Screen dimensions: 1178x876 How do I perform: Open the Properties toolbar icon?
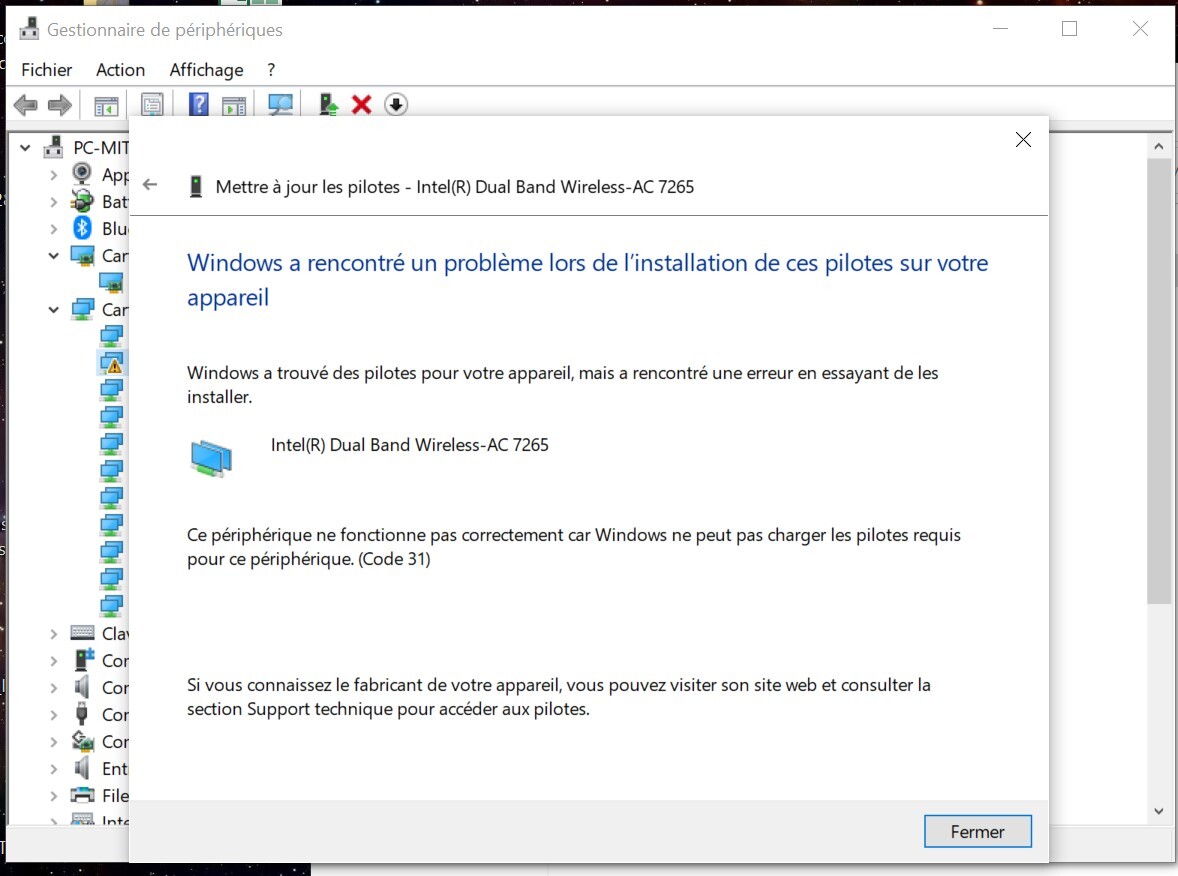153,105
